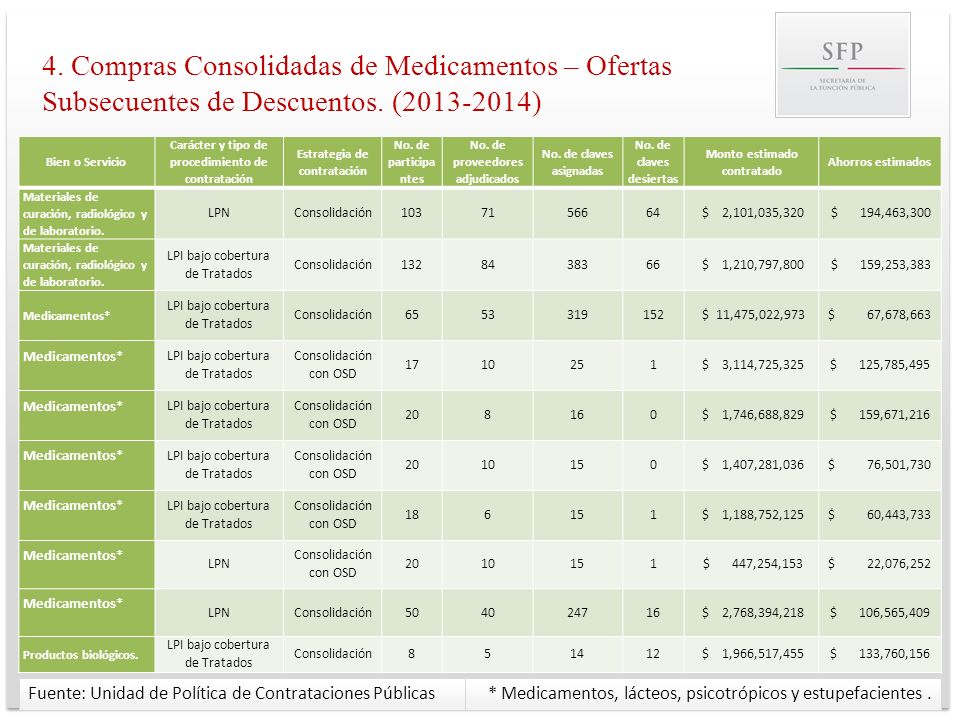Click 'LPI bajo cobertura de Tratados' in Productos biológicos row
This screenshot has width=960, height=720.
219,654
